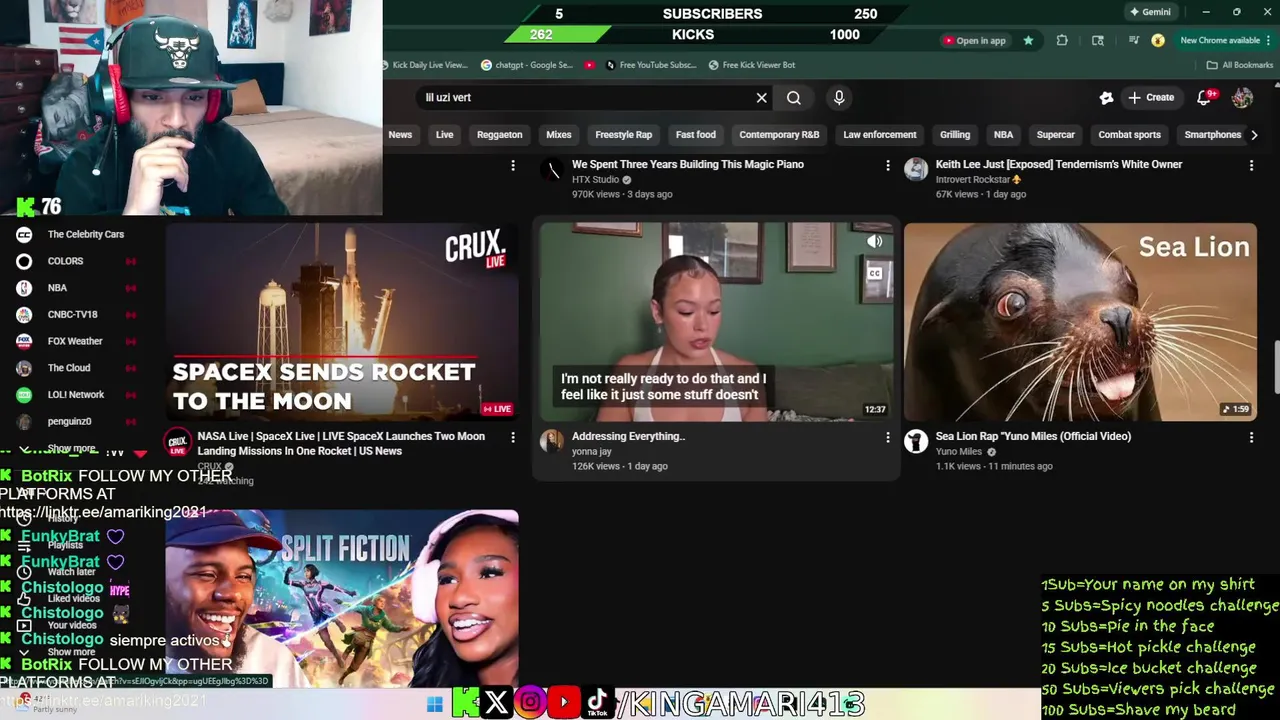Mute the Addressing Everything video preview

coord(875,242)
